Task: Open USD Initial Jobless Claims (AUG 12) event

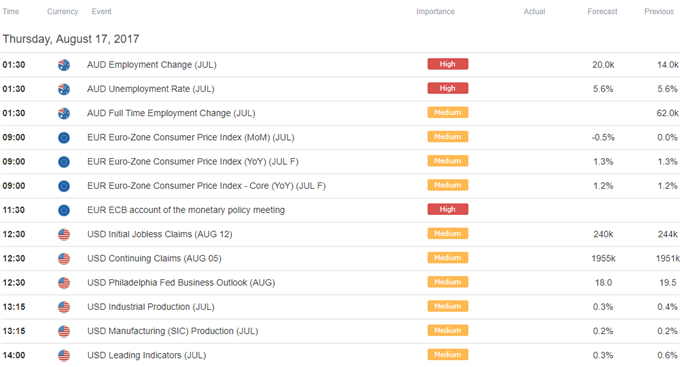Action: [160, 235]
